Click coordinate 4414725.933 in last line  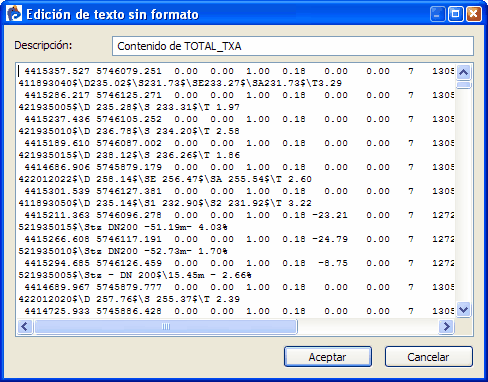point(57,311)
